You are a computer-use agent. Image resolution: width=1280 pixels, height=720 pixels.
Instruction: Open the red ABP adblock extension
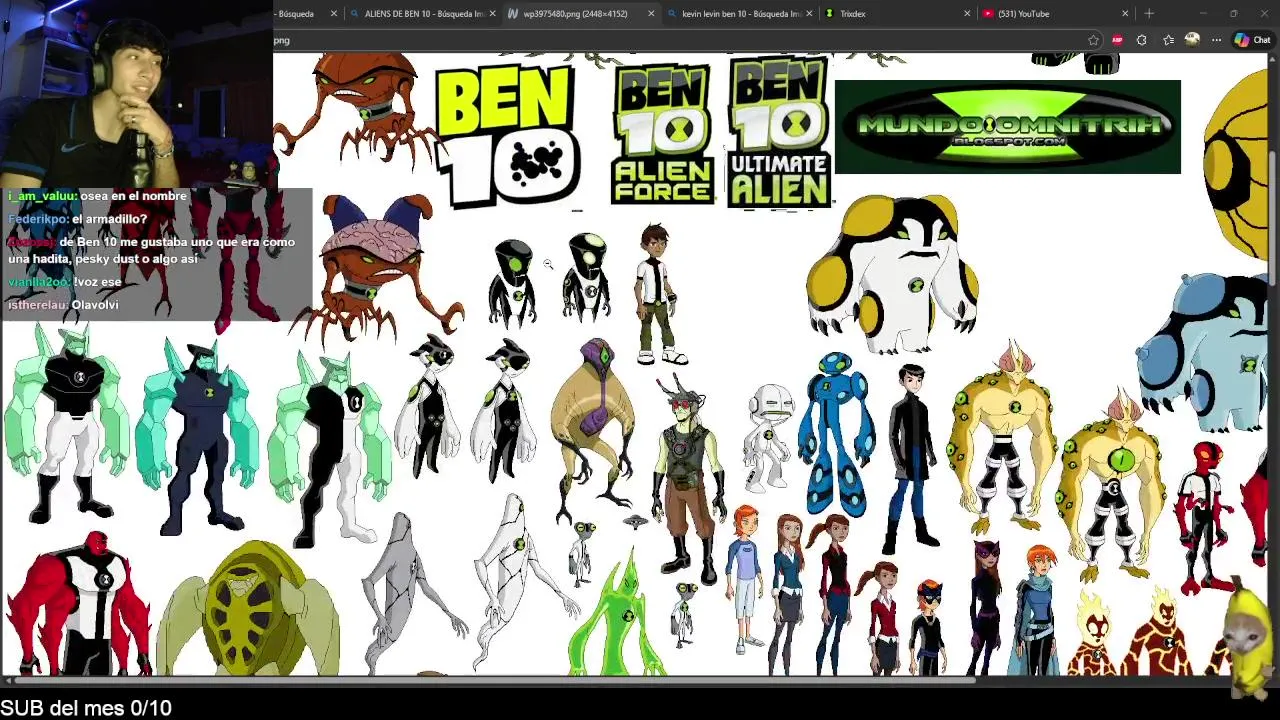[1117, 40]
